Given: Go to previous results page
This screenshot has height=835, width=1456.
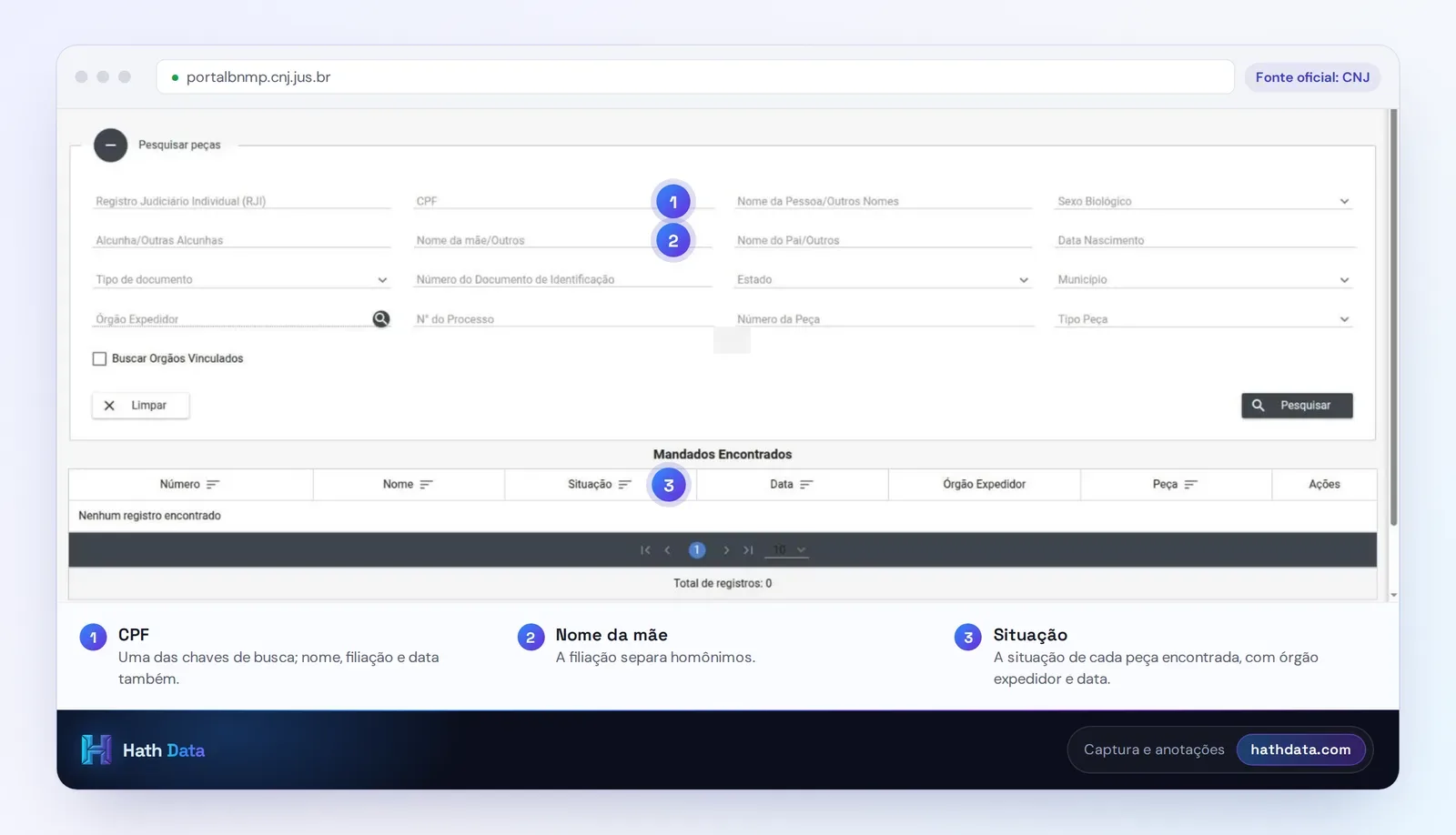Looking at the screenshot, I should [x=668, y=550].
